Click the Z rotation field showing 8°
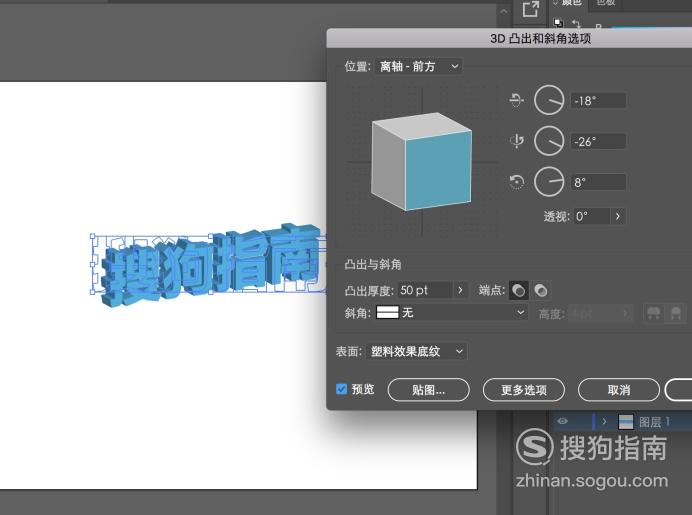 tap(598, 182)
